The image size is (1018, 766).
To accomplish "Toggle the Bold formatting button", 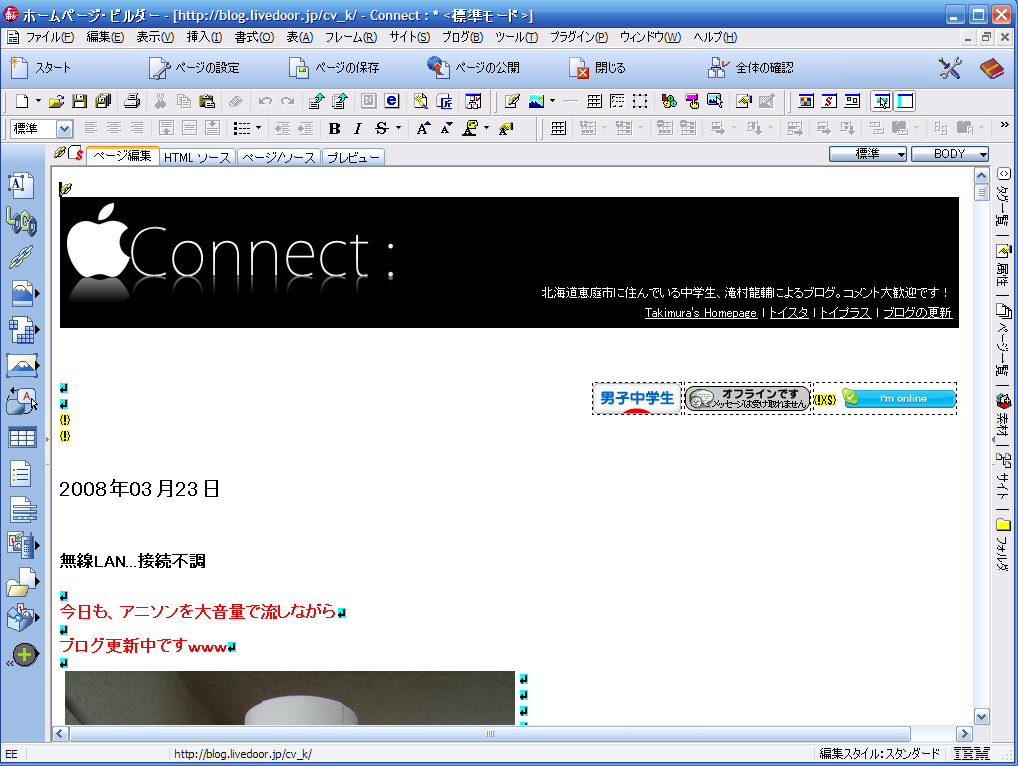I will pyautogui.click(x=334, y=129).
